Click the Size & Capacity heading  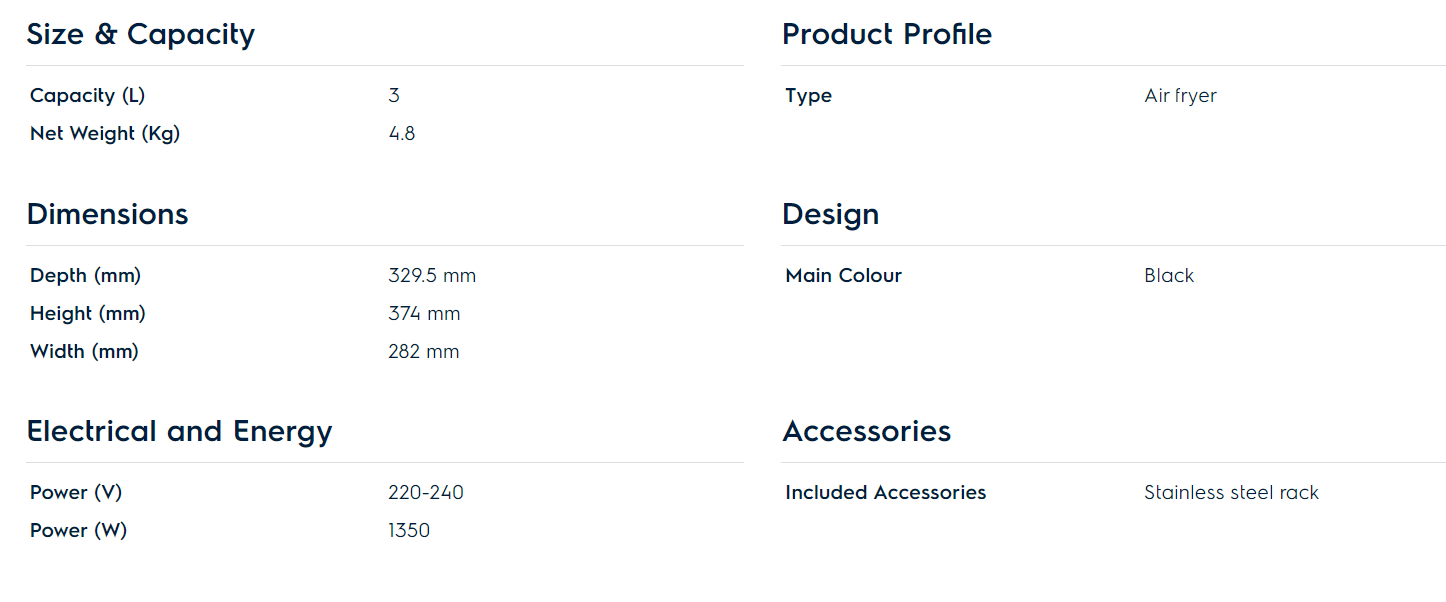pos(141,35)
